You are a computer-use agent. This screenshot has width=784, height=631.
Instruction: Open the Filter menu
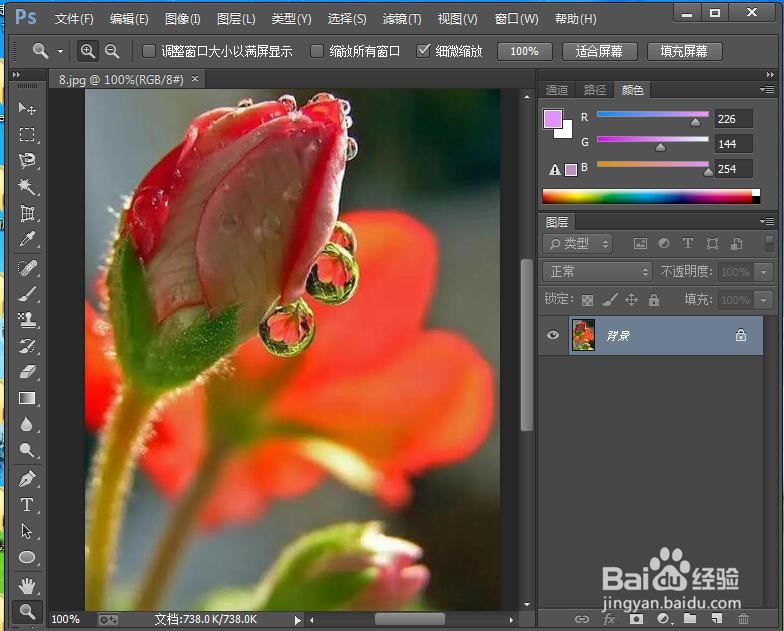[x=402, y=19]
